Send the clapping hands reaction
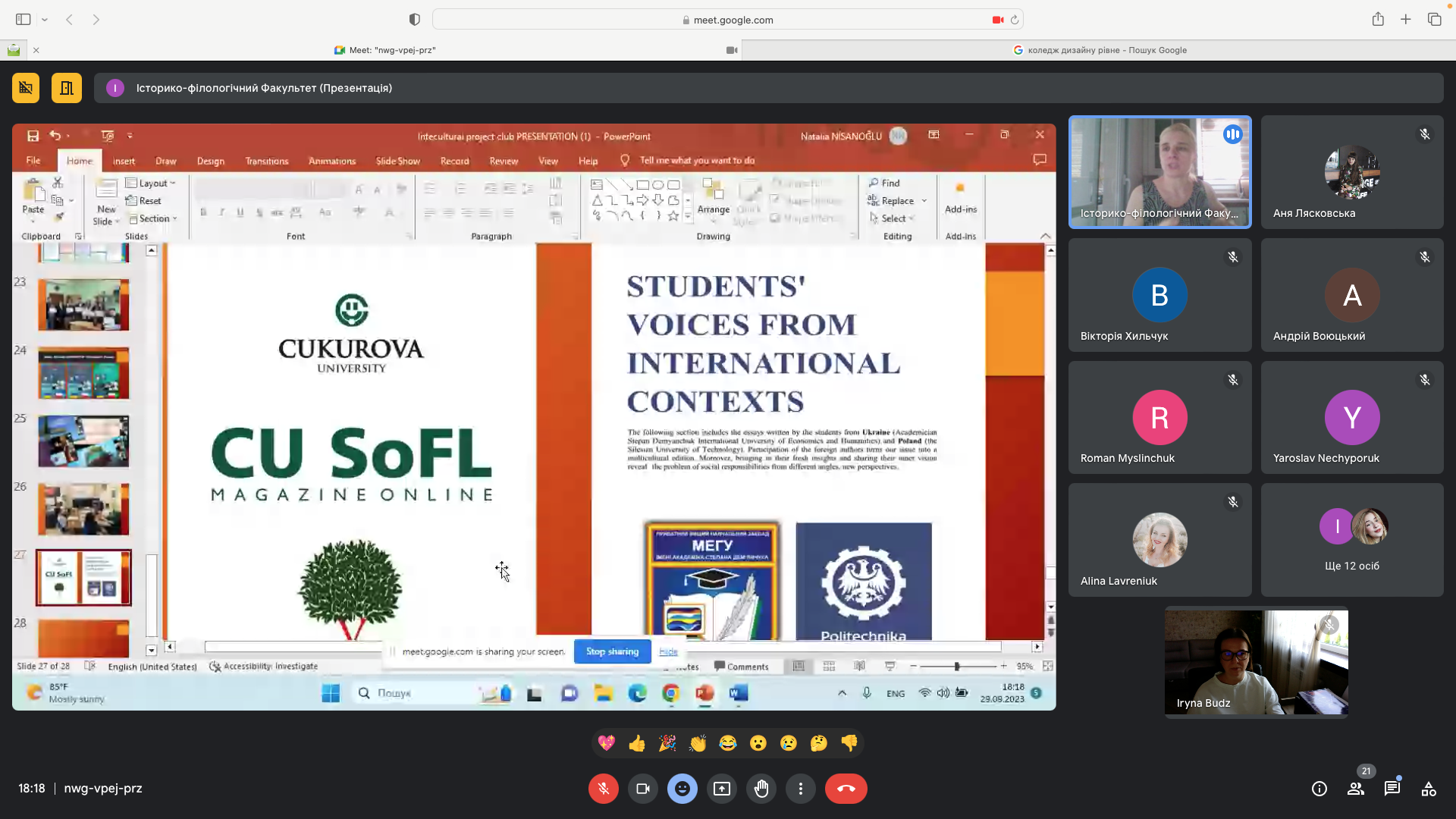The width and height of the screenshot is (1456, 819). (698, 743)
